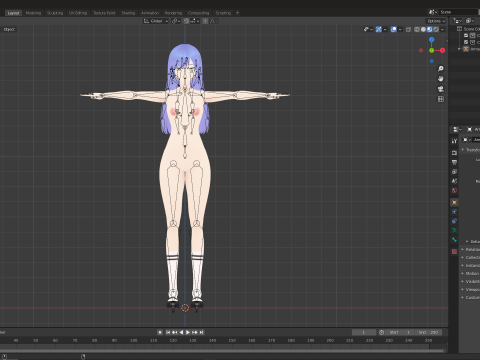Open the Texture Paint workspace tab
The height and width of the screenshot is (360, 480).
(104, 13)
